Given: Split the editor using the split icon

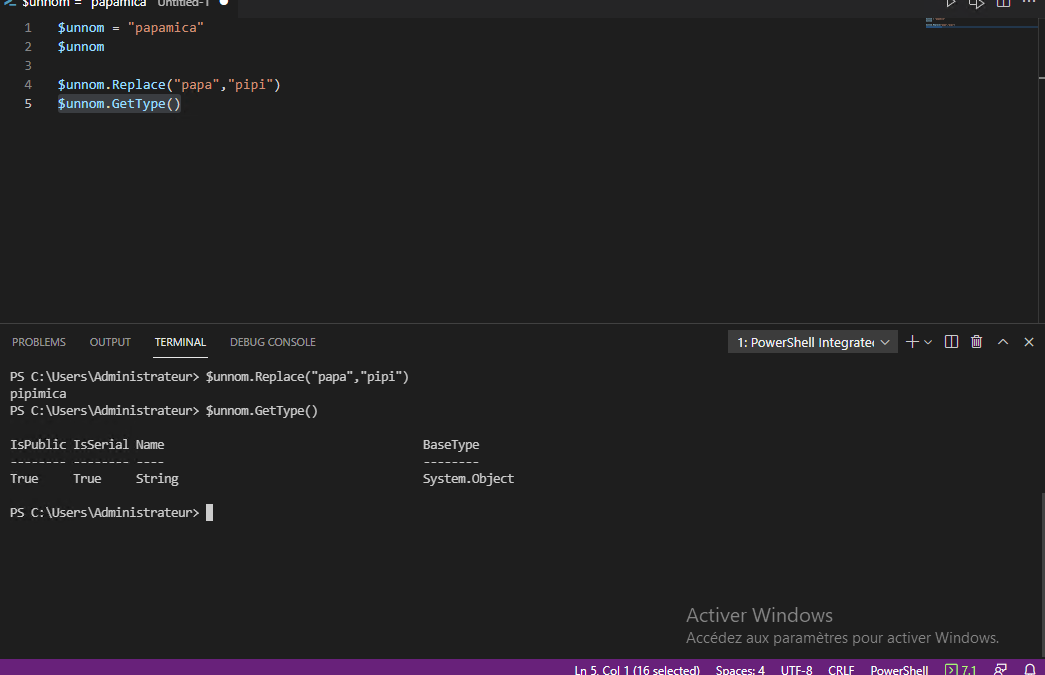Looking at the screenshot, I should (1003, 3).
